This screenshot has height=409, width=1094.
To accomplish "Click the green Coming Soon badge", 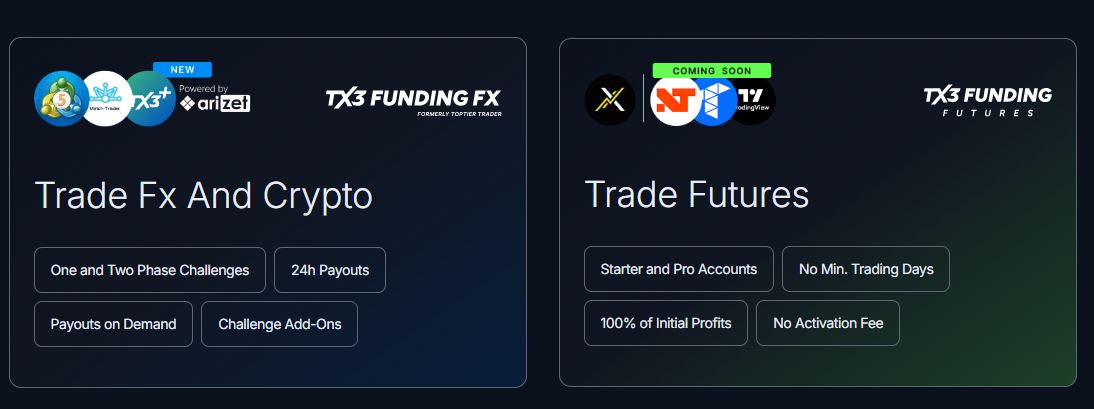I will pyautogui.click(x=712, y=71).
